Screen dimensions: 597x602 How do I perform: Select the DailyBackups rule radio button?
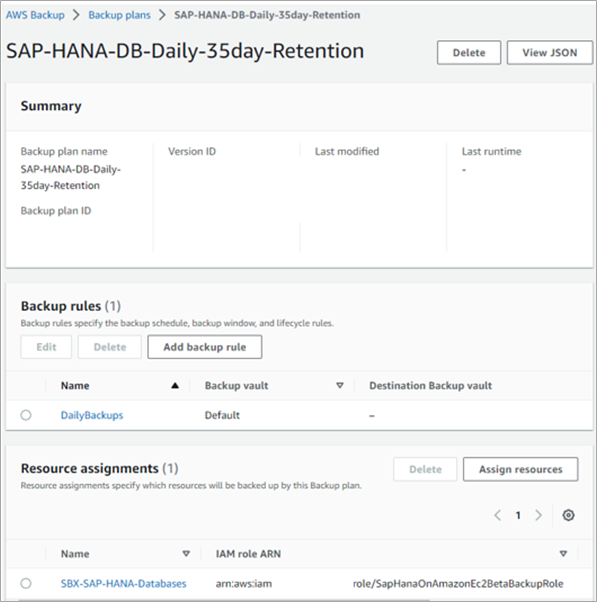[26, 415]
